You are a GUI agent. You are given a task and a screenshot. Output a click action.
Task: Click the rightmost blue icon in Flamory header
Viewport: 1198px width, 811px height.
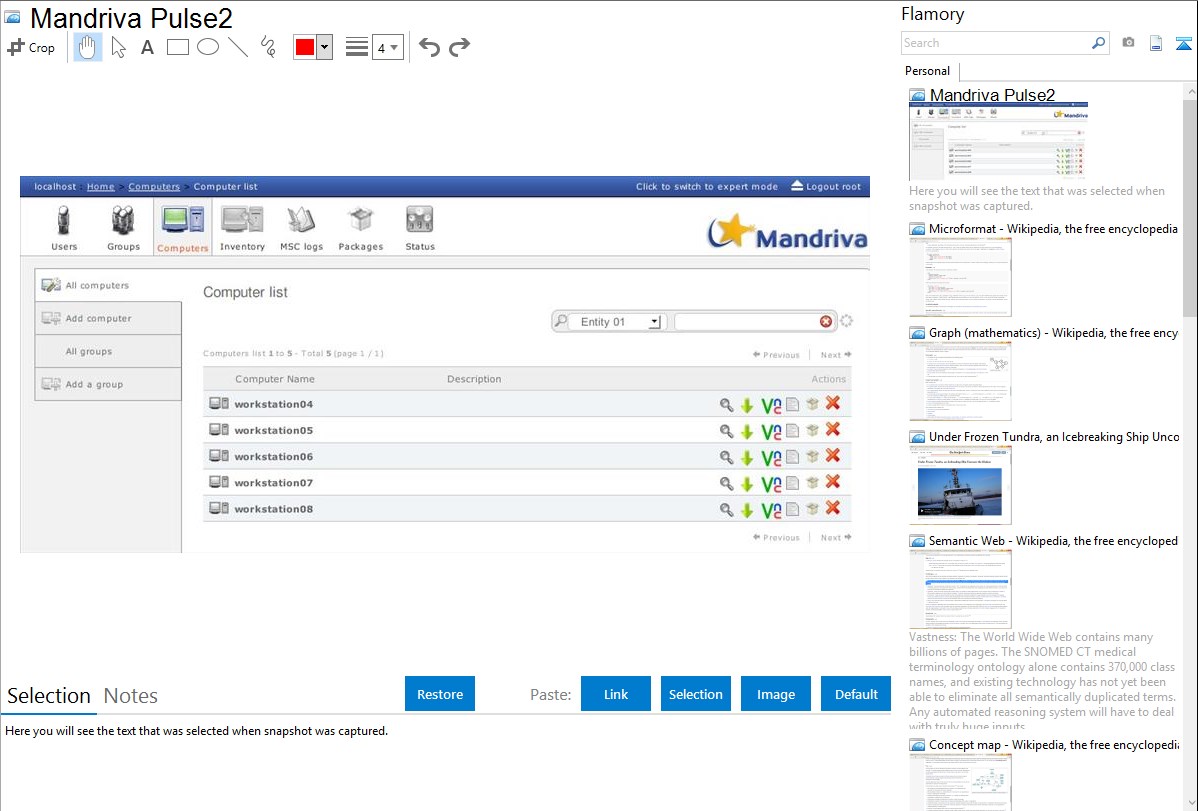point(1183,43)
